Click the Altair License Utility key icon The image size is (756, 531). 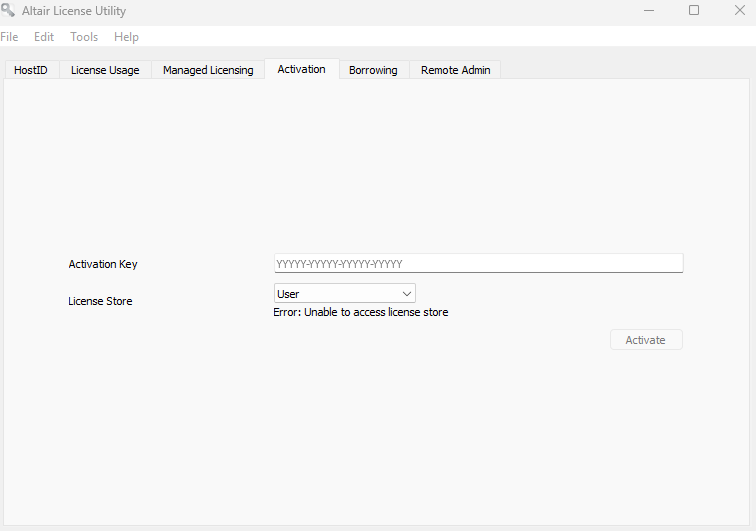click(8, 10)
